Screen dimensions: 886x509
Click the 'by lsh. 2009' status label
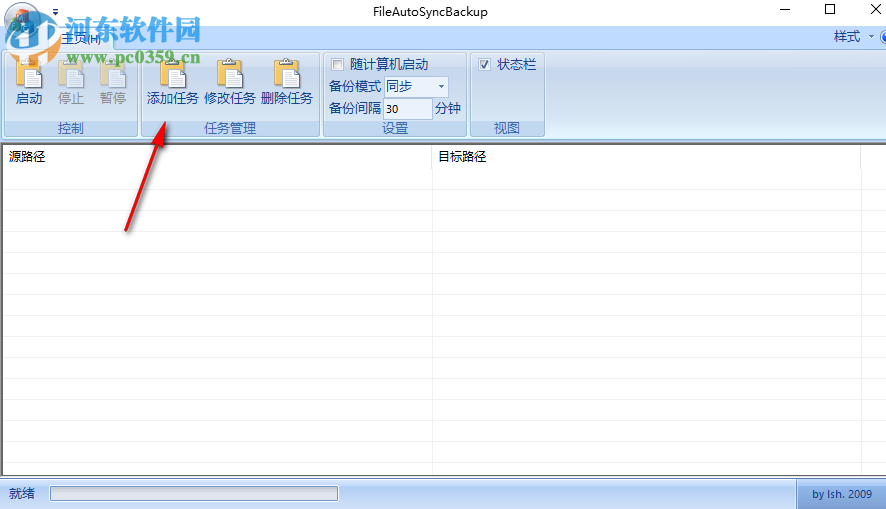tap(842, 494)
